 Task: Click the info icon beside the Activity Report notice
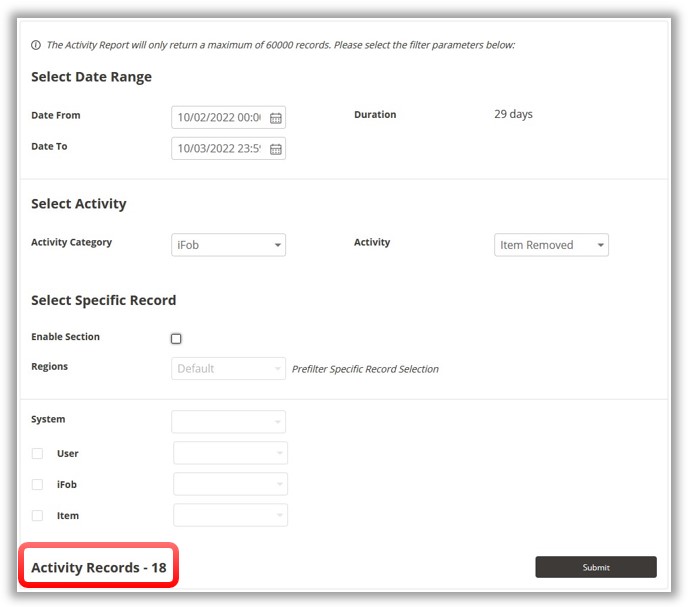click(x=36, y=45)
